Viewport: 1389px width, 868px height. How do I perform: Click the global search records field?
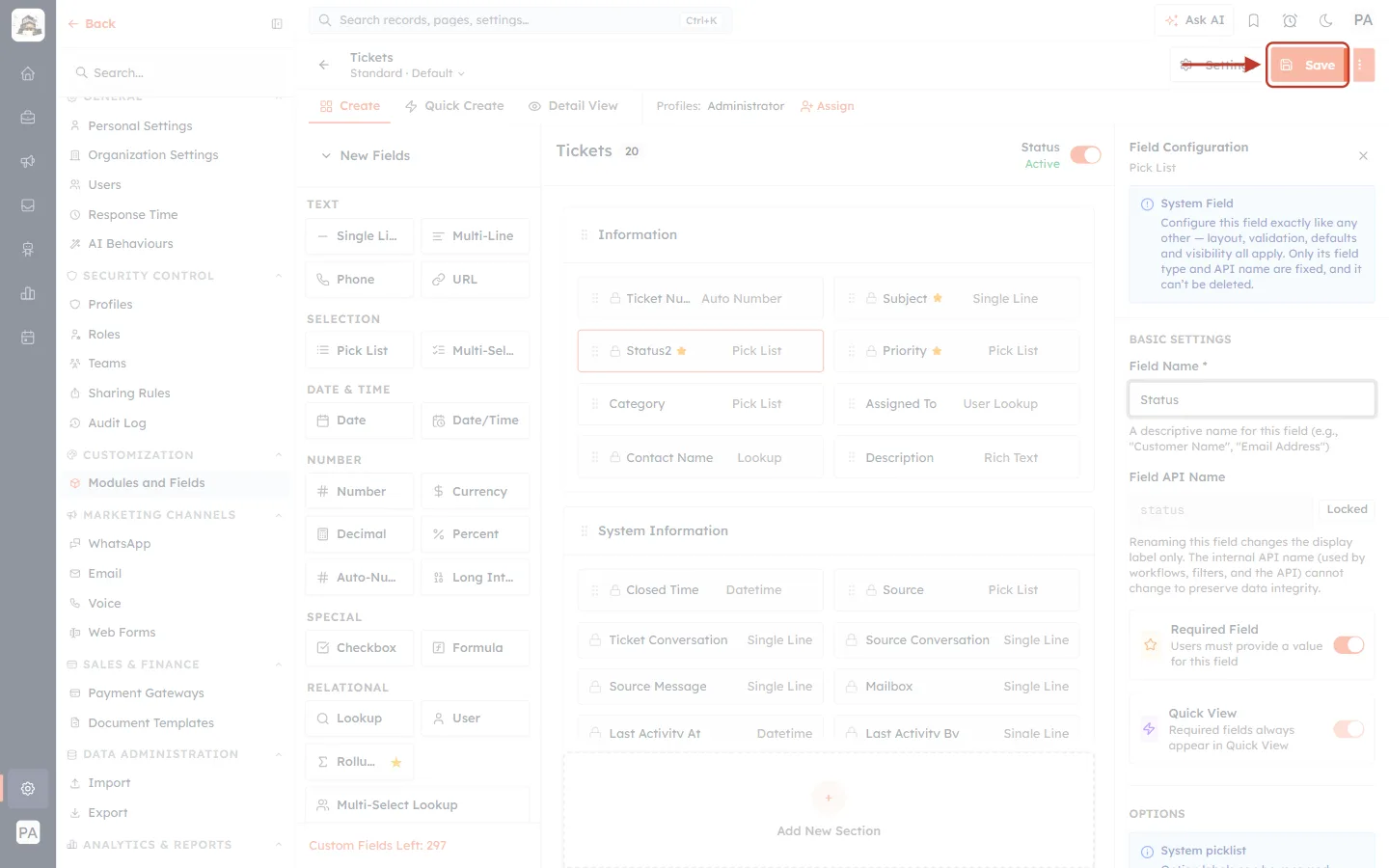pyautogui.click(x=521, y=20)
